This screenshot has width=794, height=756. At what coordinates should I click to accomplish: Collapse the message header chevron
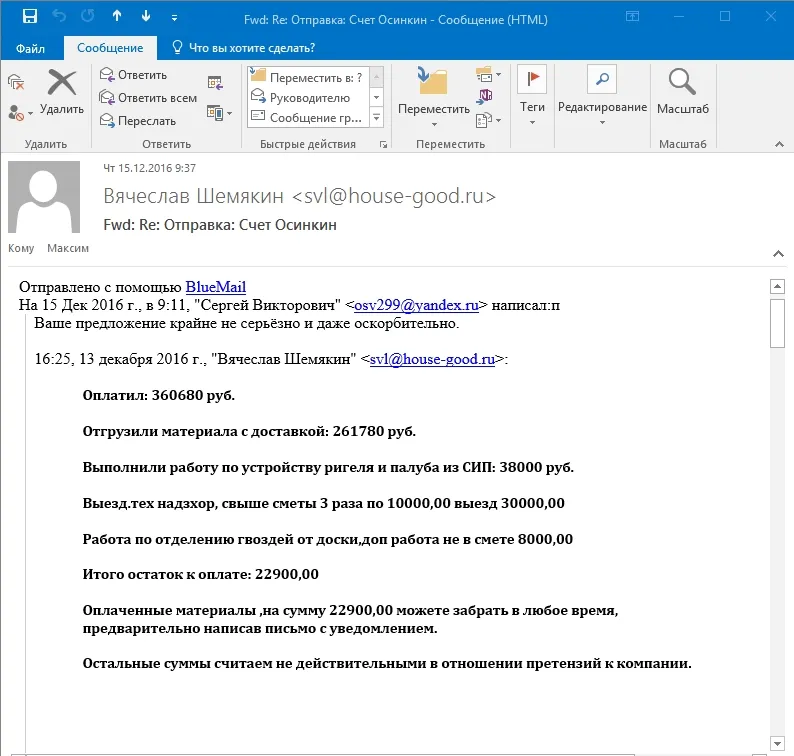coord(778,254)
